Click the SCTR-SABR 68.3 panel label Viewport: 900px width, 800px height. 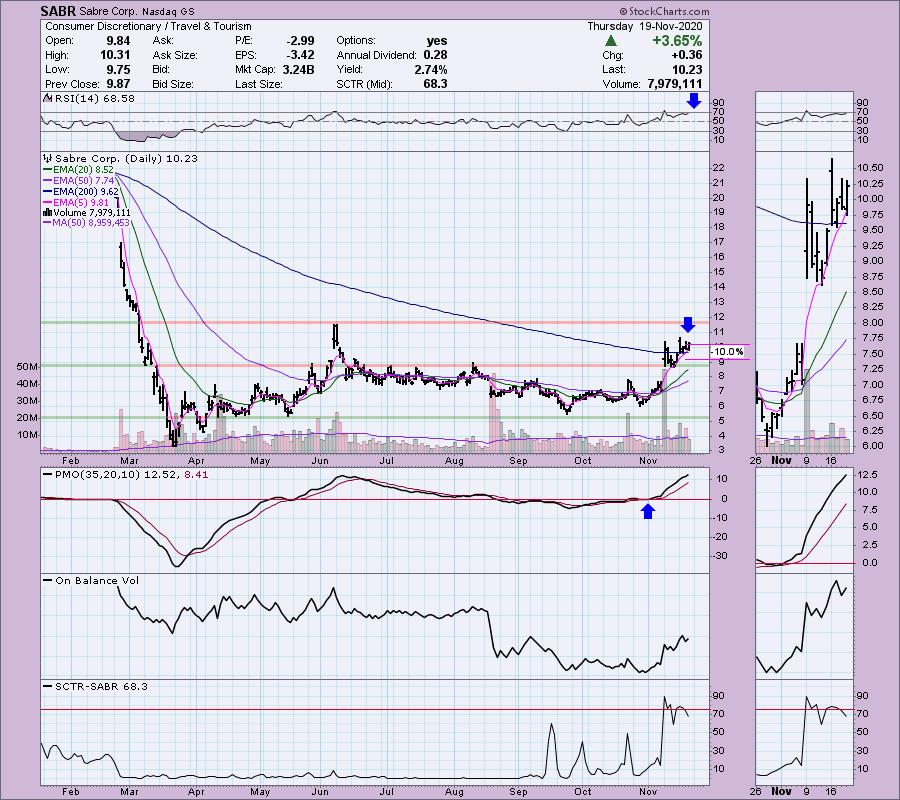click(101, 686)
